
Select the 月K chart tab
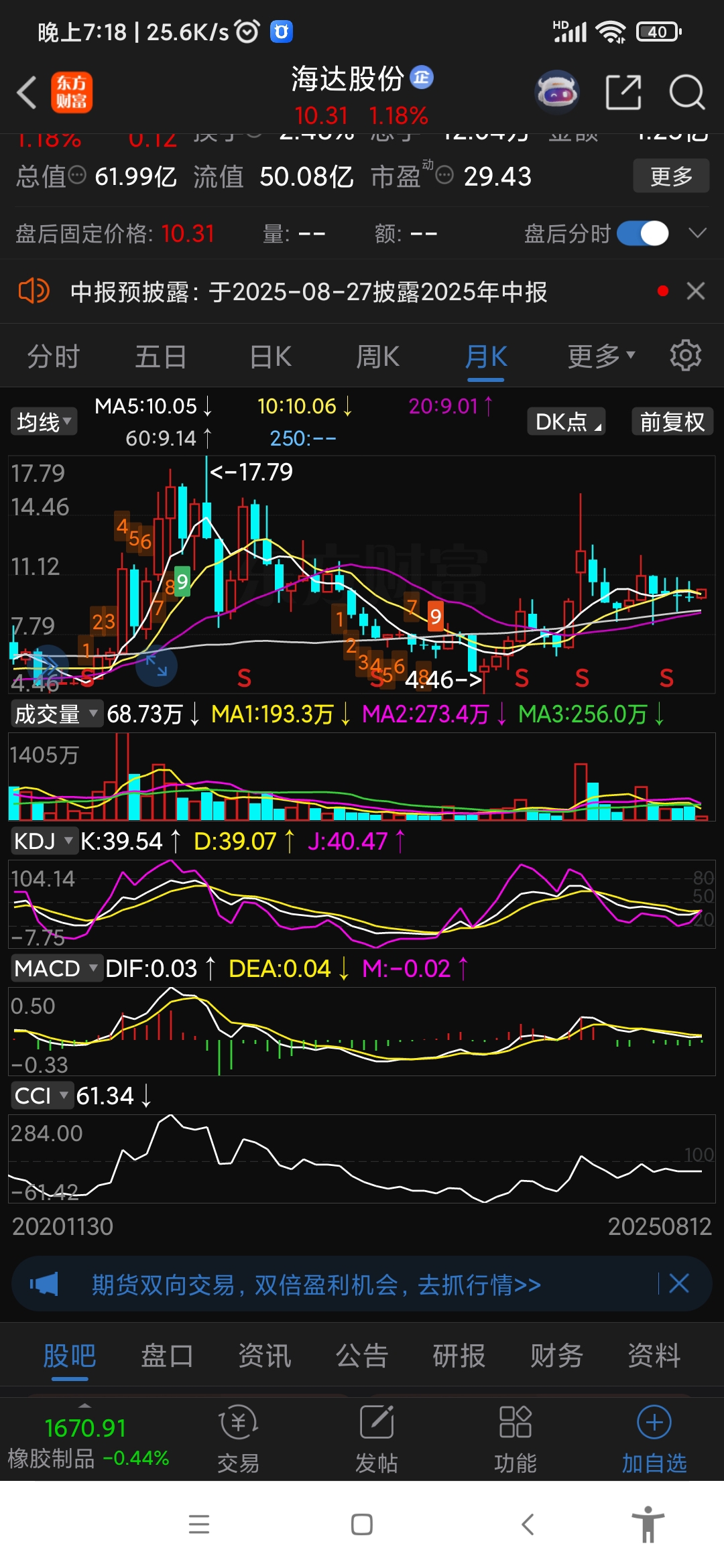(x=486, y=356)
